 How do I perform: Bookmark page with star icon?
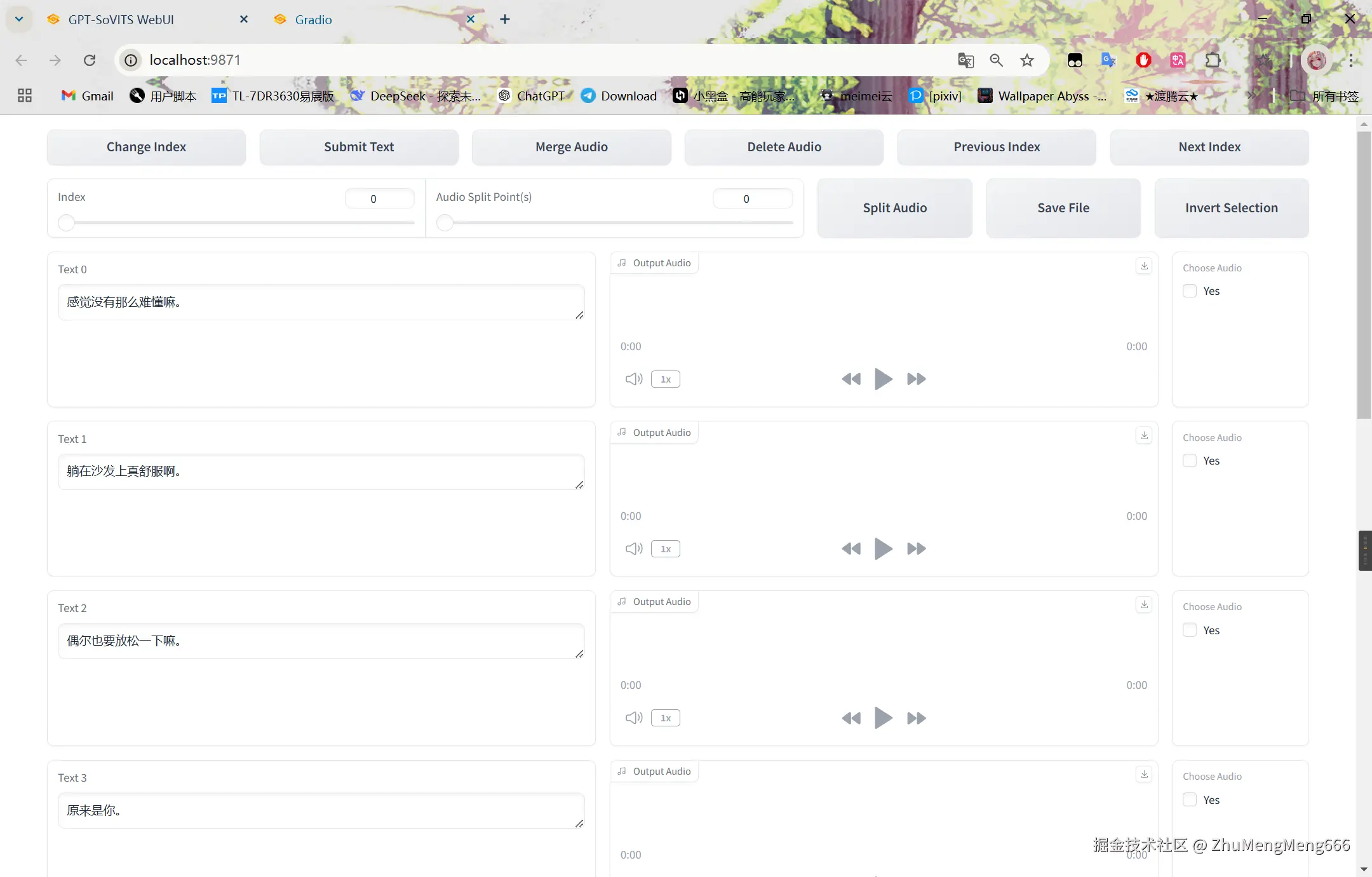pyautogui.click(x=1027, y=60)
